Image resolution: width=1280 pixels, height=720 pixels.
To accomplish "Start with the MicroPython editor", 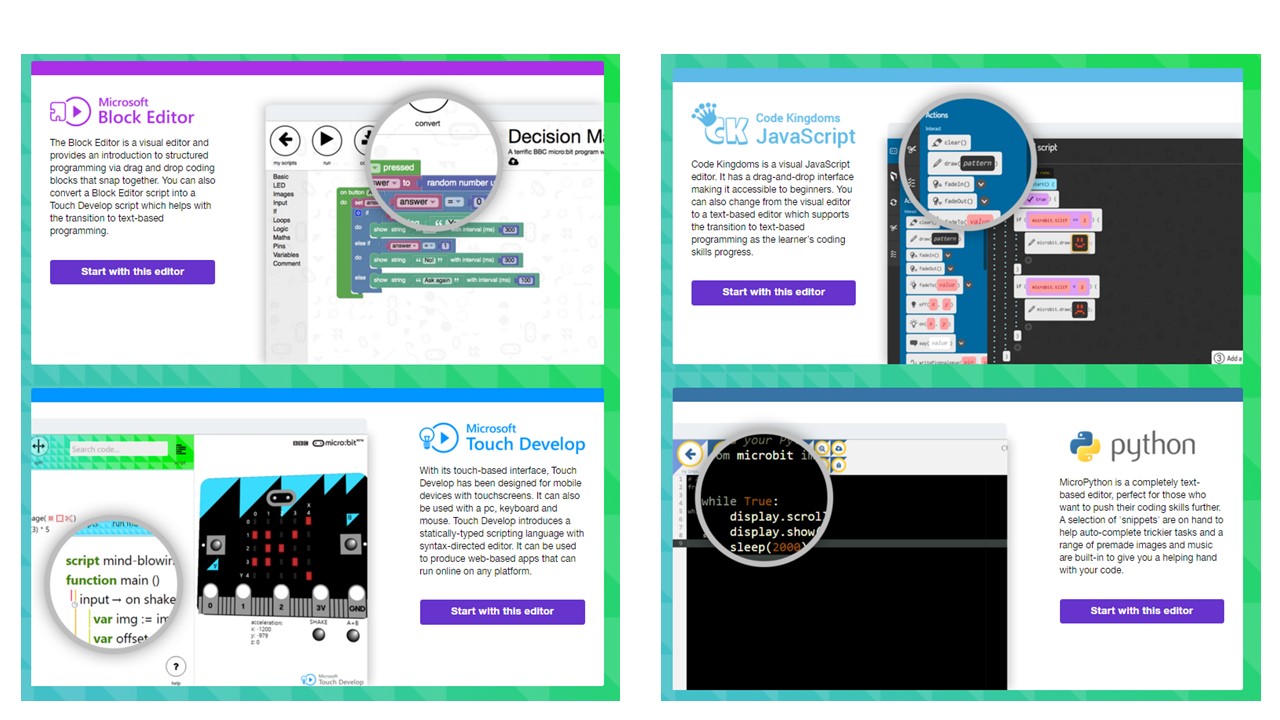I will pyautogui.click(x=1142, y=611).
